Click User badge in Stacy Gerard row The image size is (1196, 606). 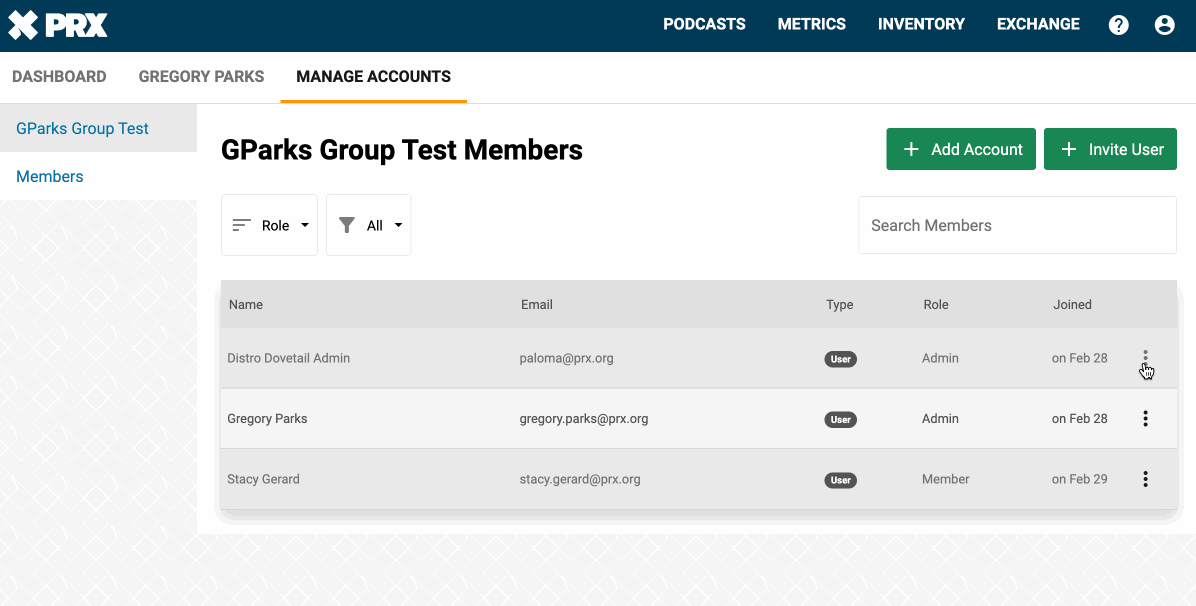pos(841,480)
